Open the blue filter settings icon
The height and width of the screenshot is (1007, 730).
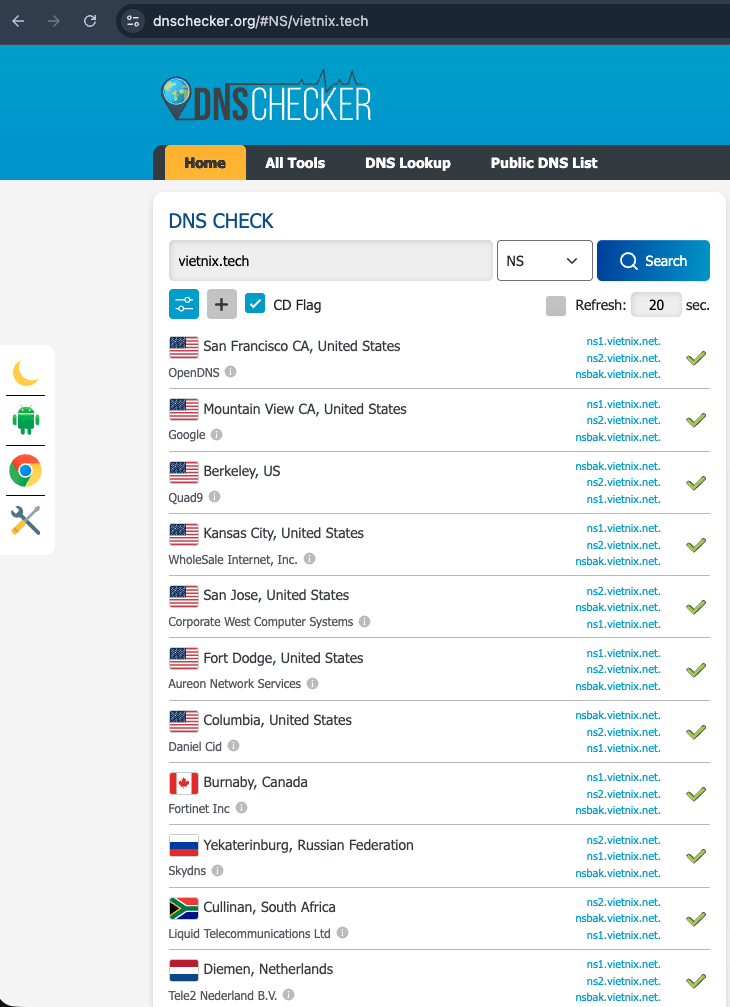pyautogui.click(x=184, y=304)
